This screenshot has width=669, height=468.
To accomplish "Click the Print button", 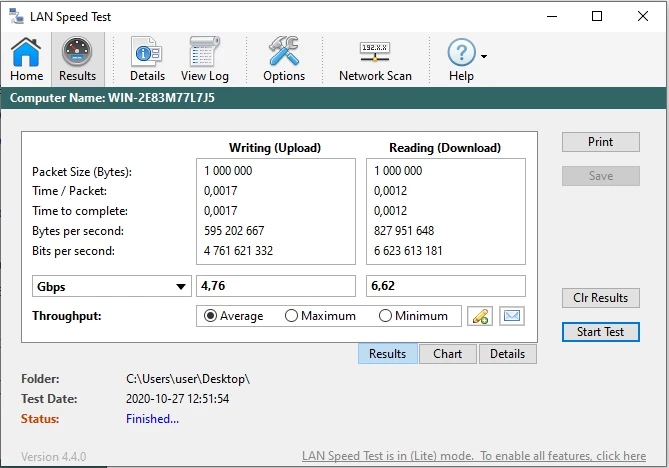I will point(601,142).
